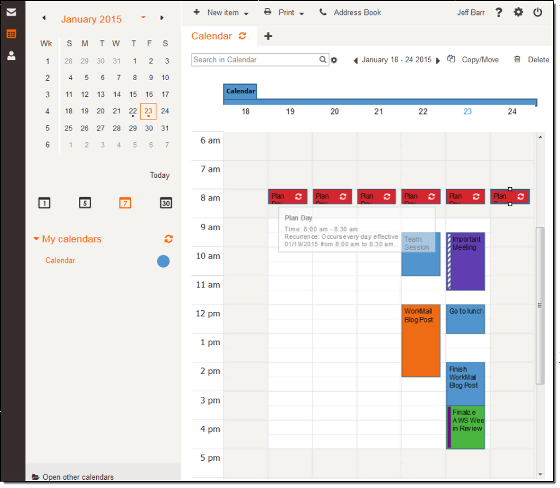Go to previous month in mini calendar
This screenshot has width=560, height=488.
coord(44,18)
